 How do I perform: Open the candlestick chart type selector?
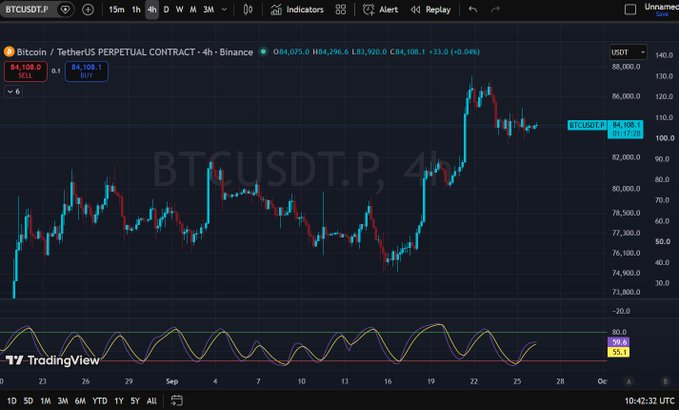[248, 10]
